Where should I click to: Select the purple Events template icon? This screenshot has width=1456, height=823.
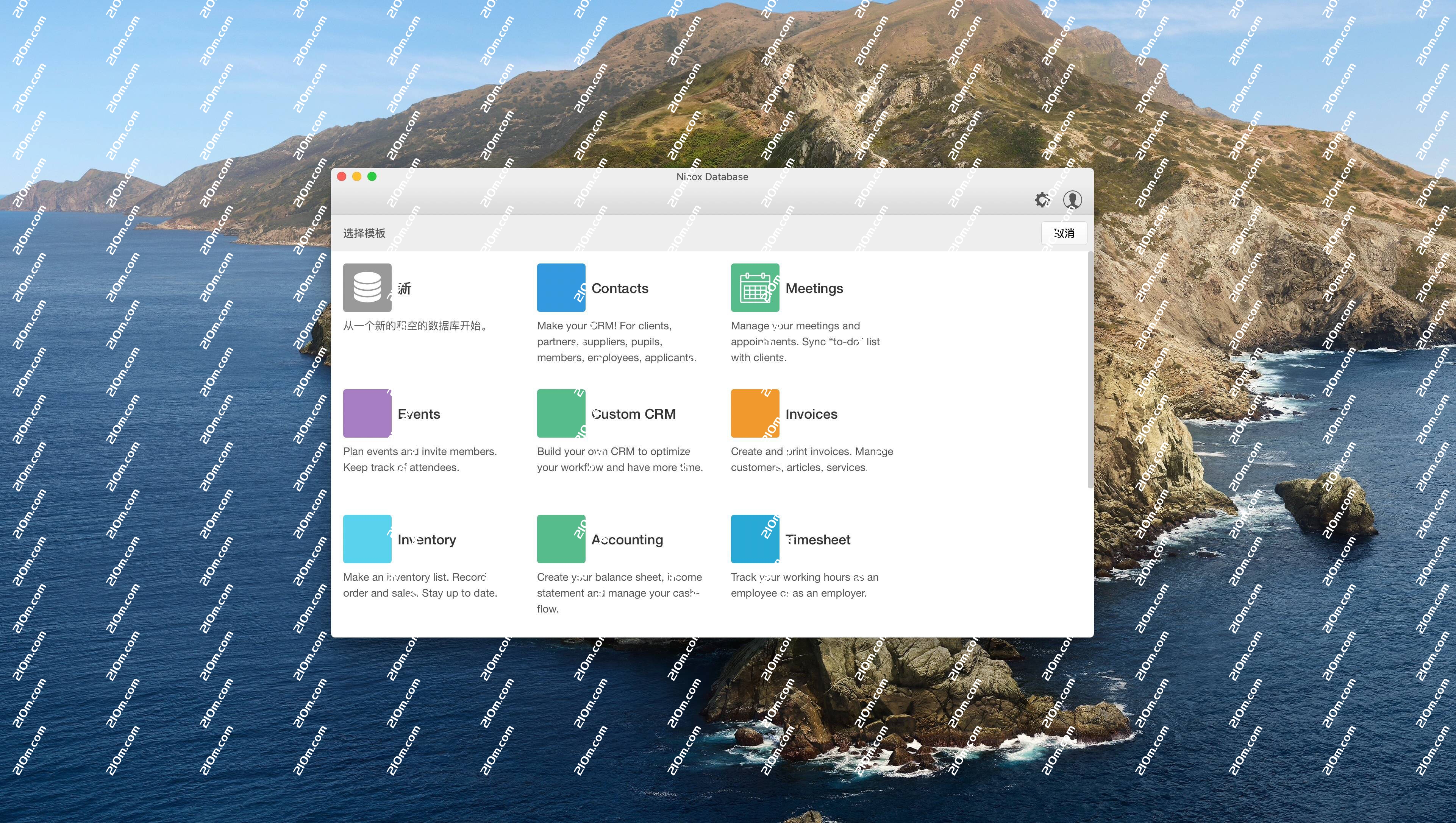click(367, 413)
